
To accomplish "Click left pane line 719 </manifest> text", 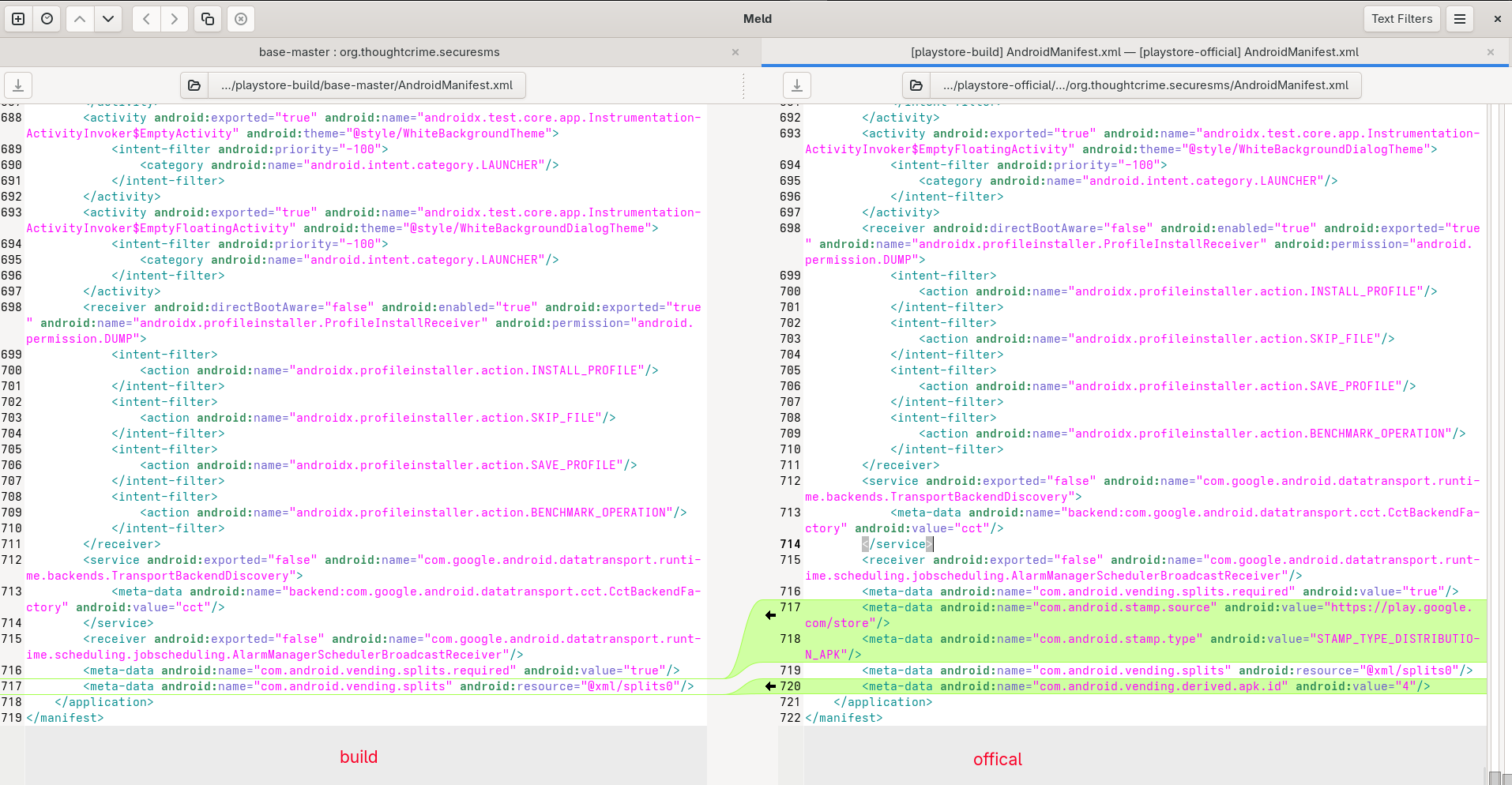I will (x=65, y=718).
